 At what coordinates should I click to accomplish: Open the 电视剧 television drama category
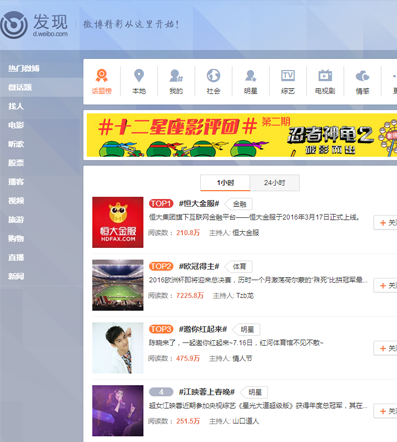[325, 82]
